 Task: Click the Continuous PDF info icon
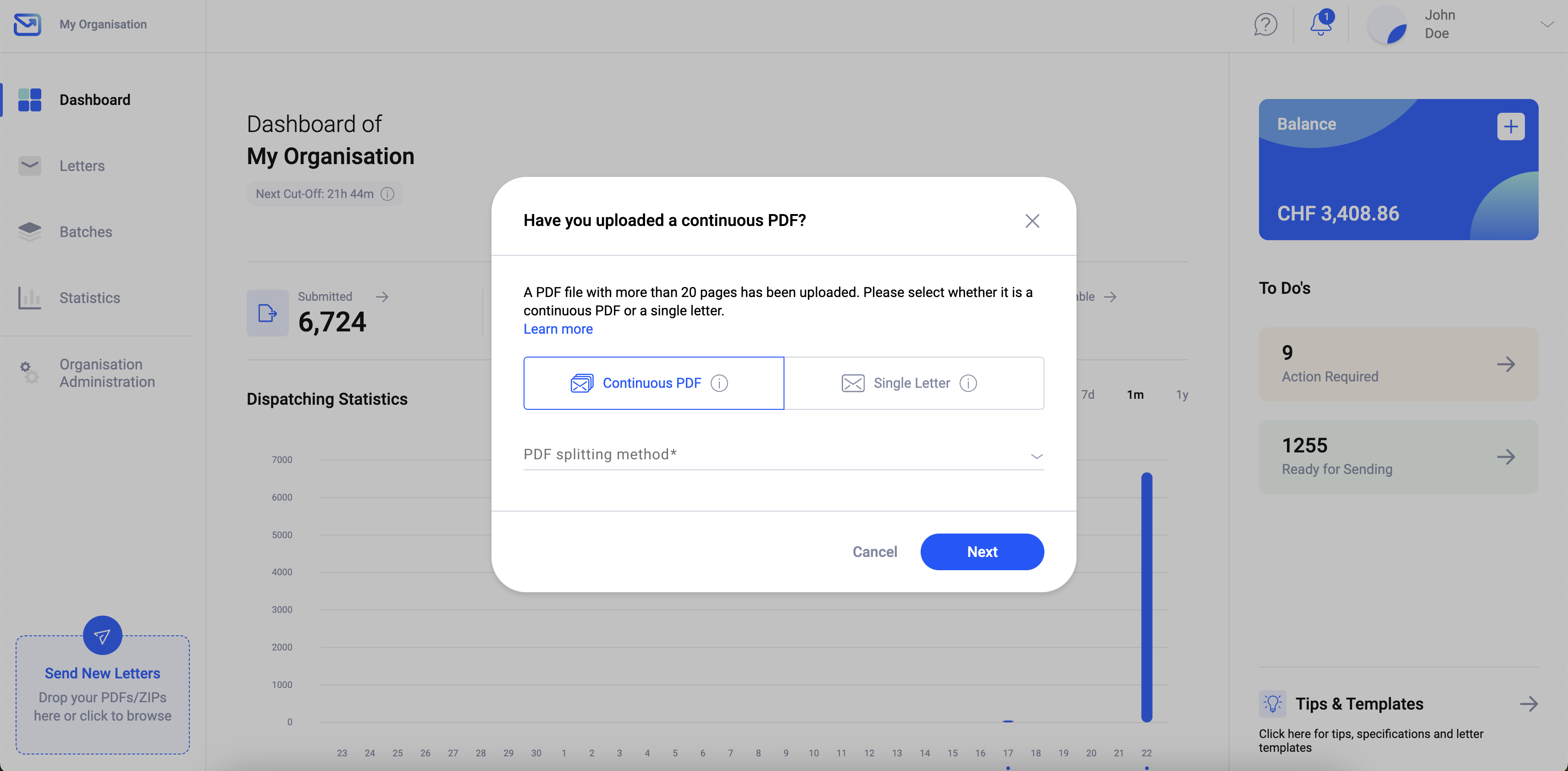[719, 383]
